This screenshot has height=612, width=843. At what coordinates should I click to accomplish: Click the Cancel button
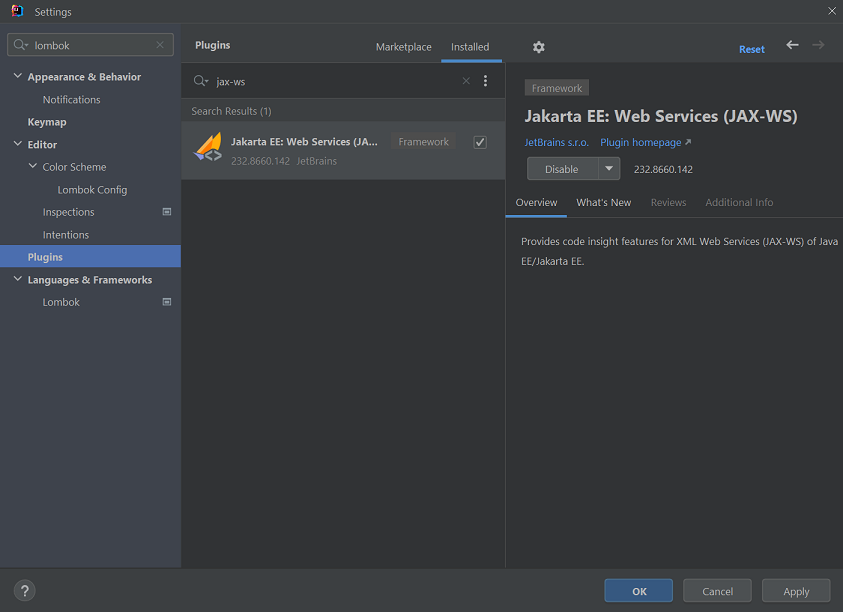[717, 591]
